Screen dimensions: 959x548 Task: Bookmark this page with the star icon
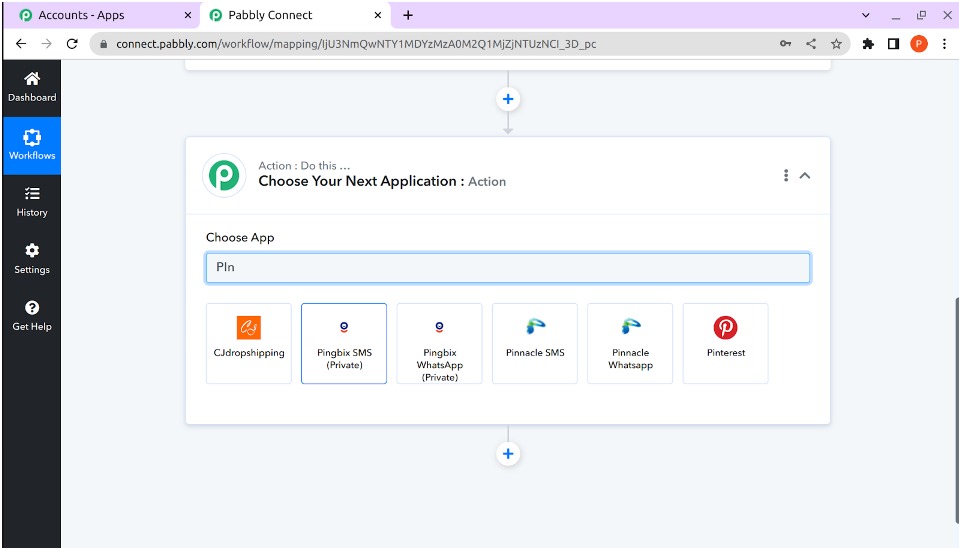click(836, 44)
